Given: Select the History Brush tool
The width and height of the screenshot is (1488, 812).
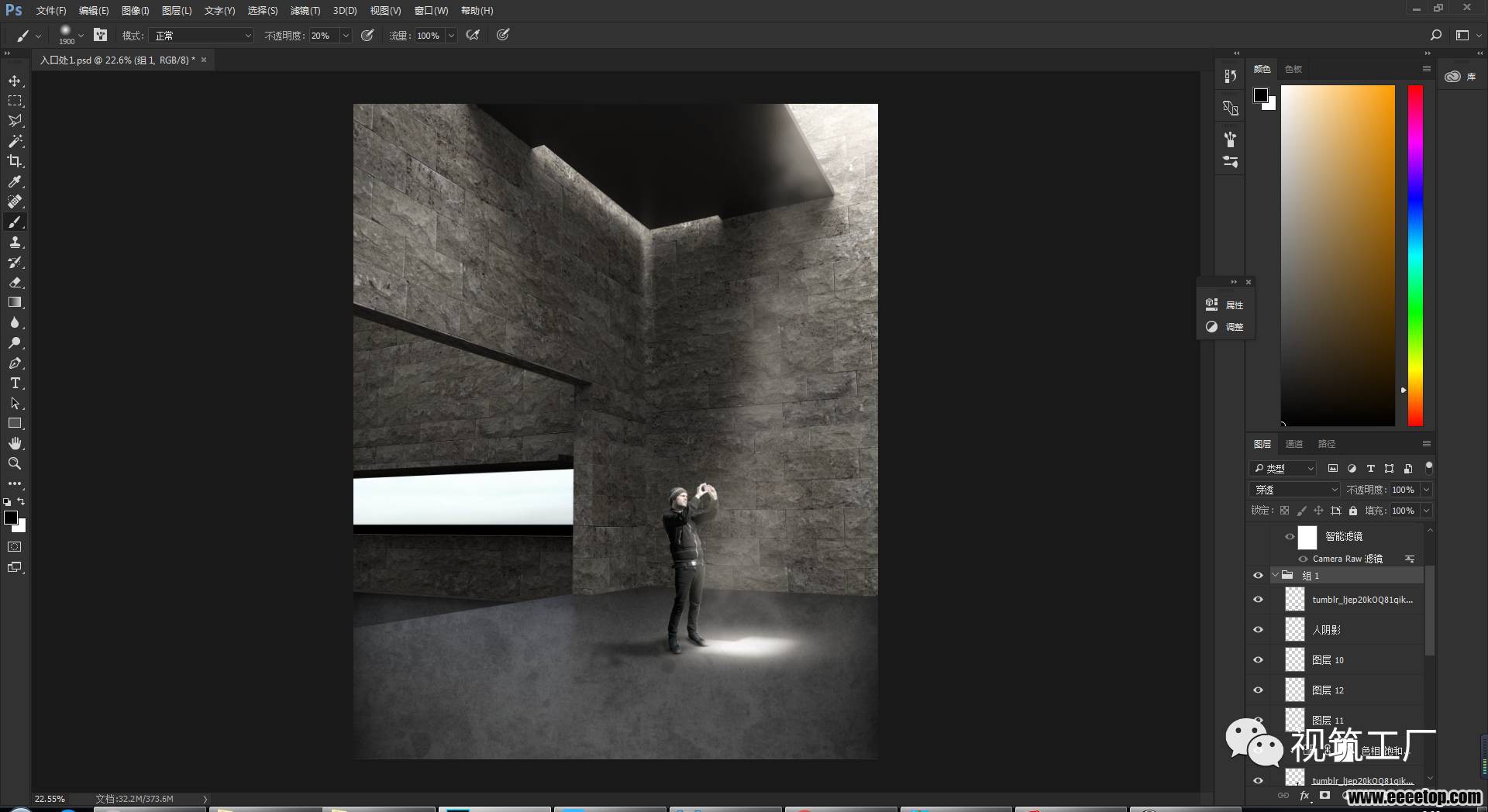Looking at the screenshot, I should point(15,263).
